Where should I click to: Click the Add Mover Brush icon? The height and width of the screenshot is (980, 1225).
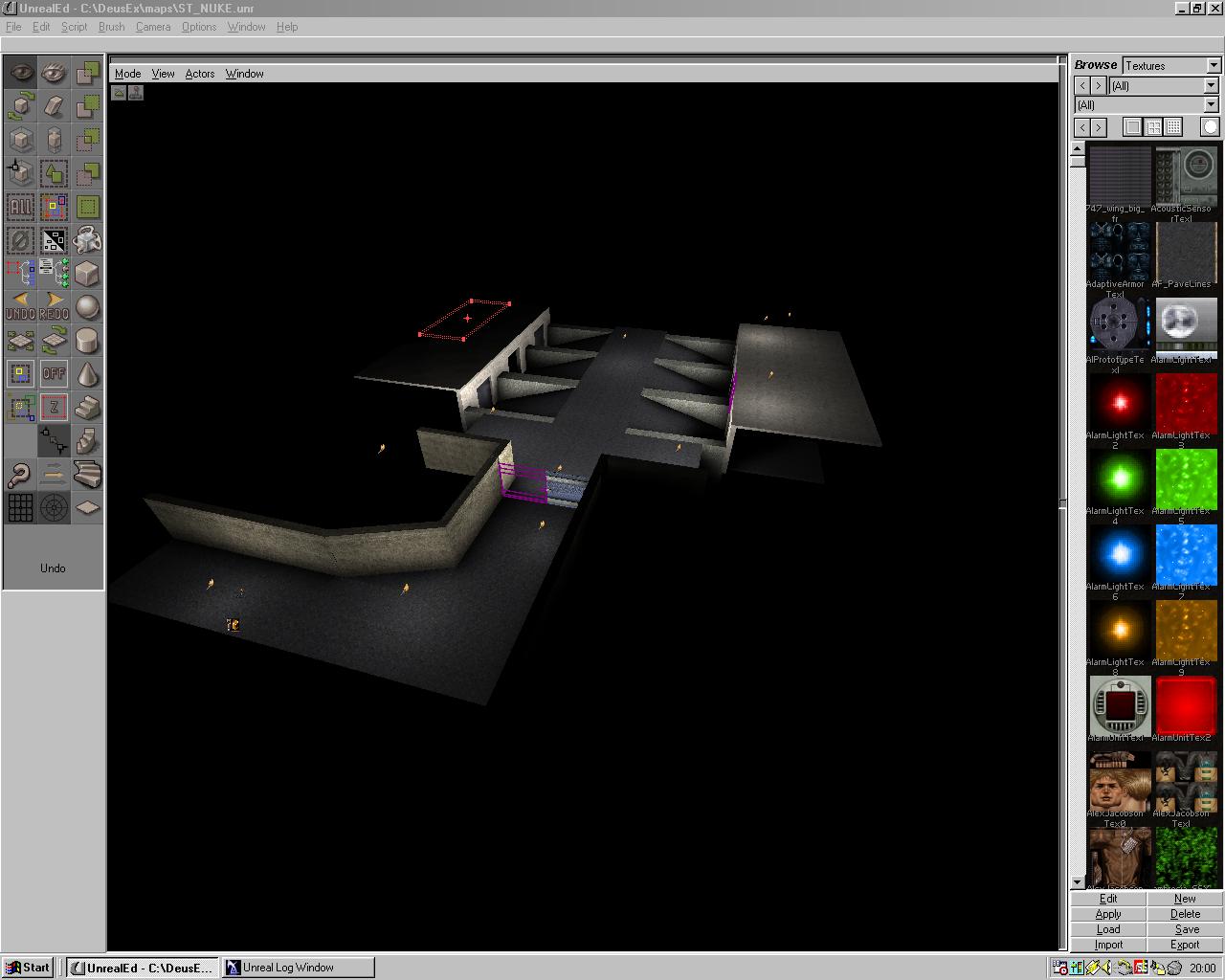pos(87,239)
